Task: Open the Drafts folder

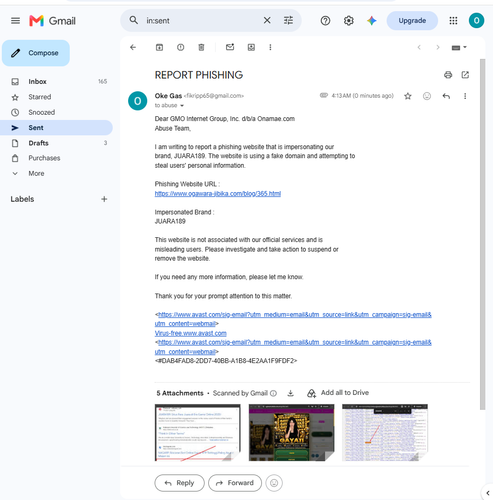Action: coord(56,143)
